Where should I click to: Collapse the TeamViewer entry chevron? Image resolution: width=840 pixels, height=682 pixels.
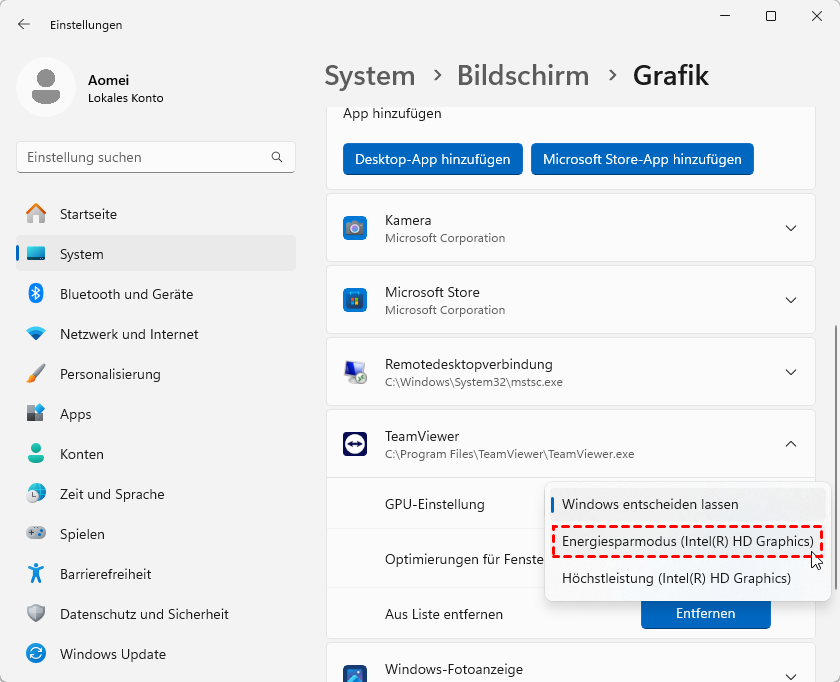(791, 444)
